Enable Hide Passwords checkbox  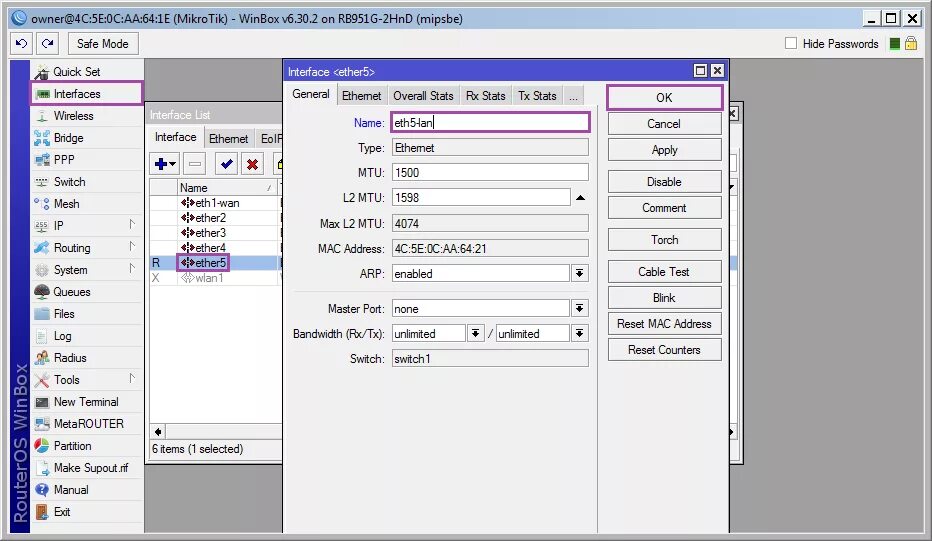pyautogui.click(x=791, y=43)
